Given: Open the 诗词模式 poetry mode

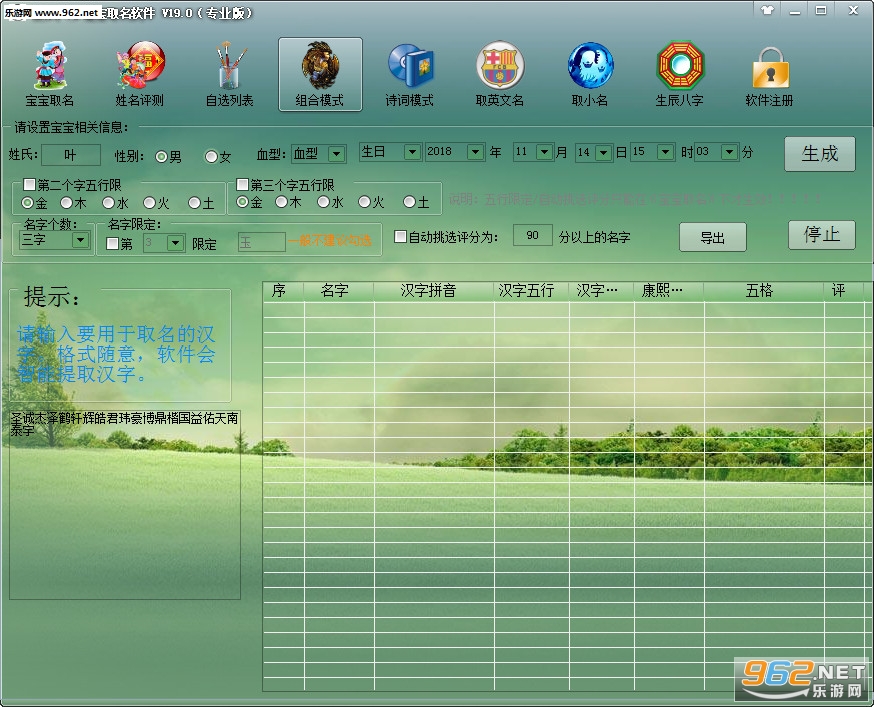Looking at the screenshot, I should tap(410, 74).
